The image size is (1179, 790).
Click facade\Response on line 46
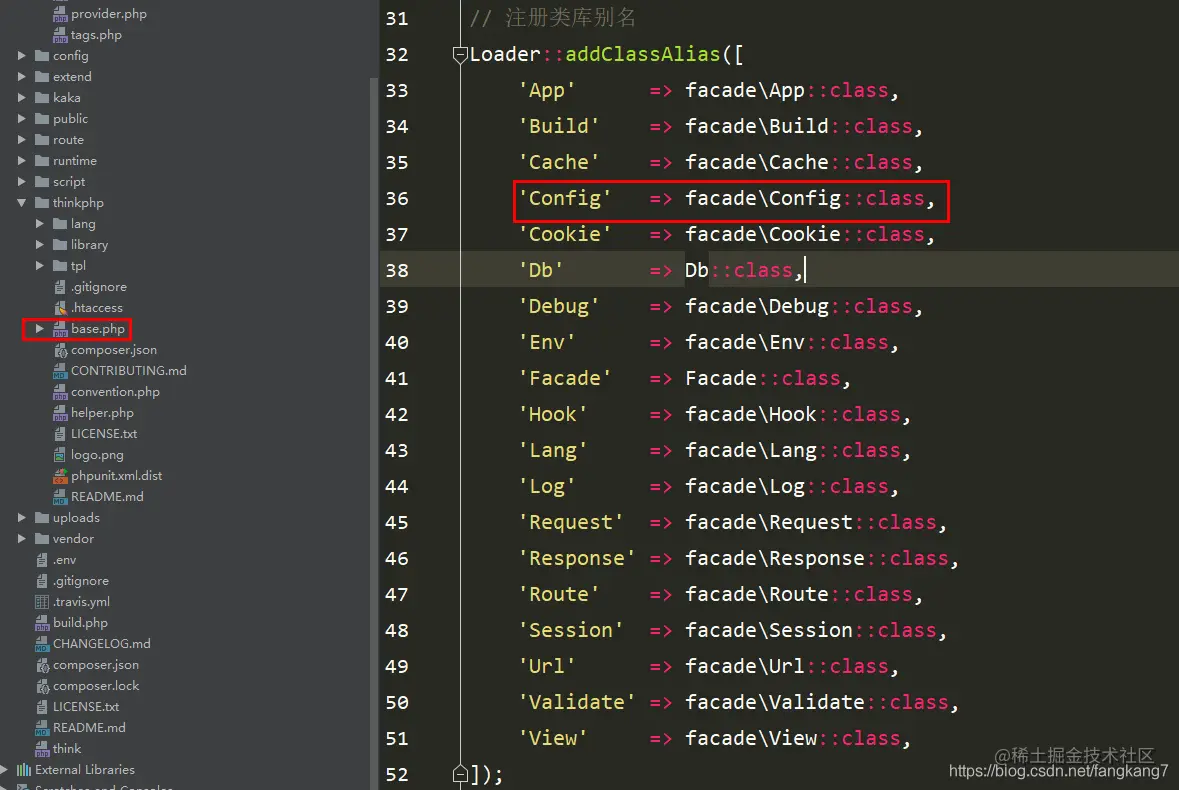coord(774,558)
